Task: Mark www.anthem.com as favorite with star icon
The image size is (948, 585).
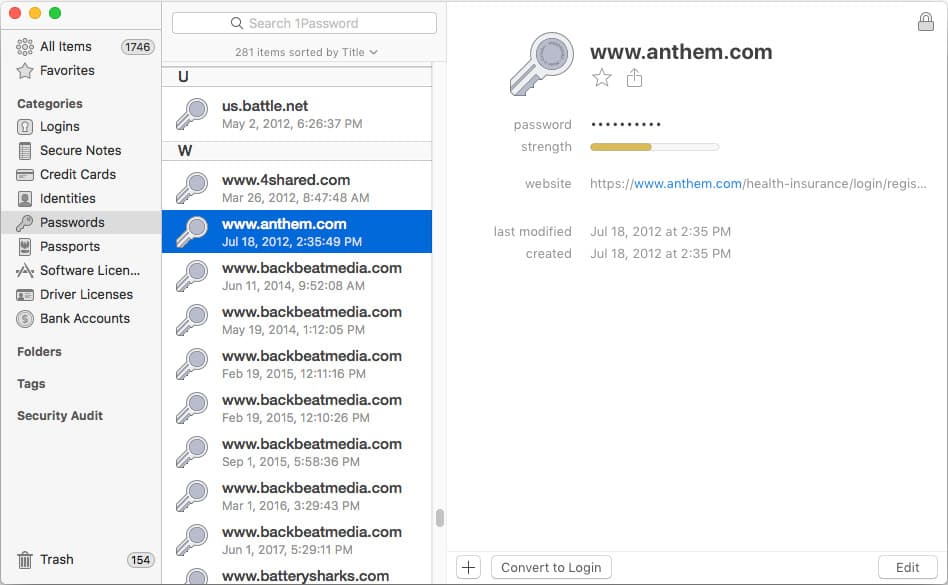Action: click(601, 78)
